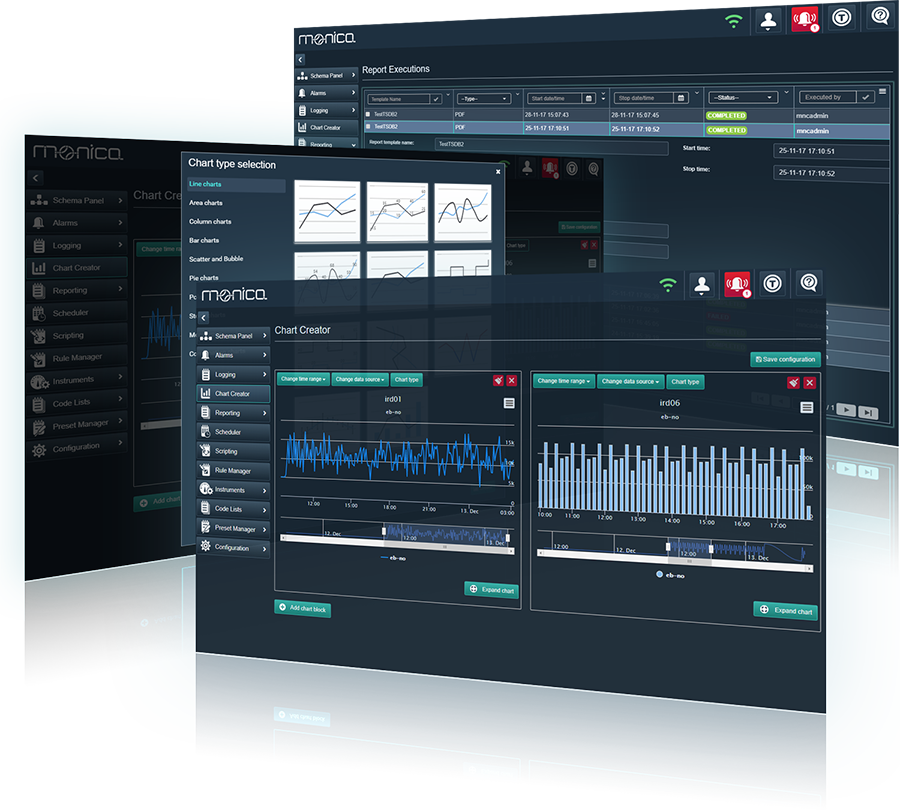Click Expand chart under ird01
Image resolution: width=900 pixels, height=811 pixels.
[x=491, y=589]
